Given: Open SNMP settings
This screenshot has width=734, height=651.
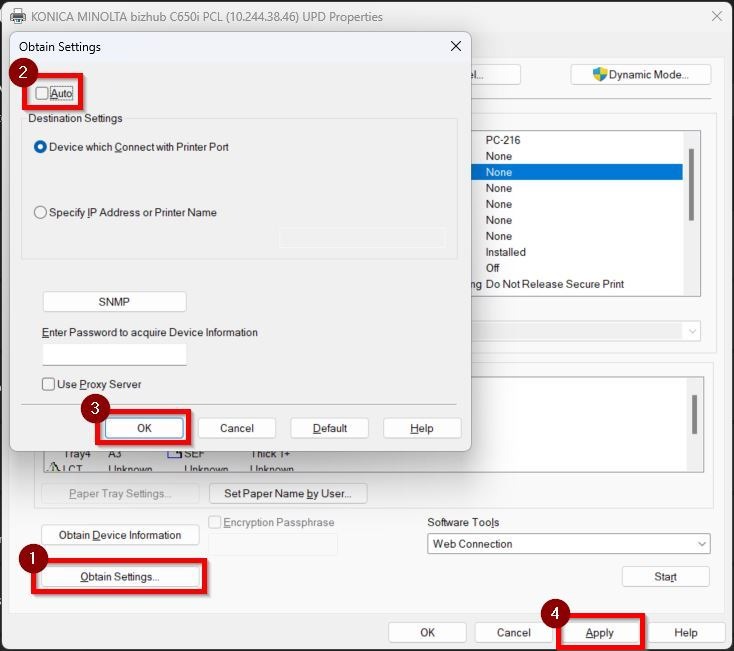Looking at the screenshot, I should 114,302.
